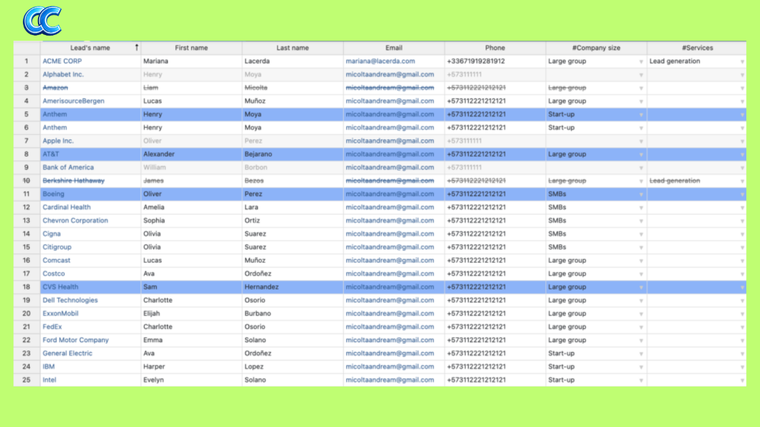Click the CC logo in the corner
This screenshot has width=760, height=427.
point(42,20)
